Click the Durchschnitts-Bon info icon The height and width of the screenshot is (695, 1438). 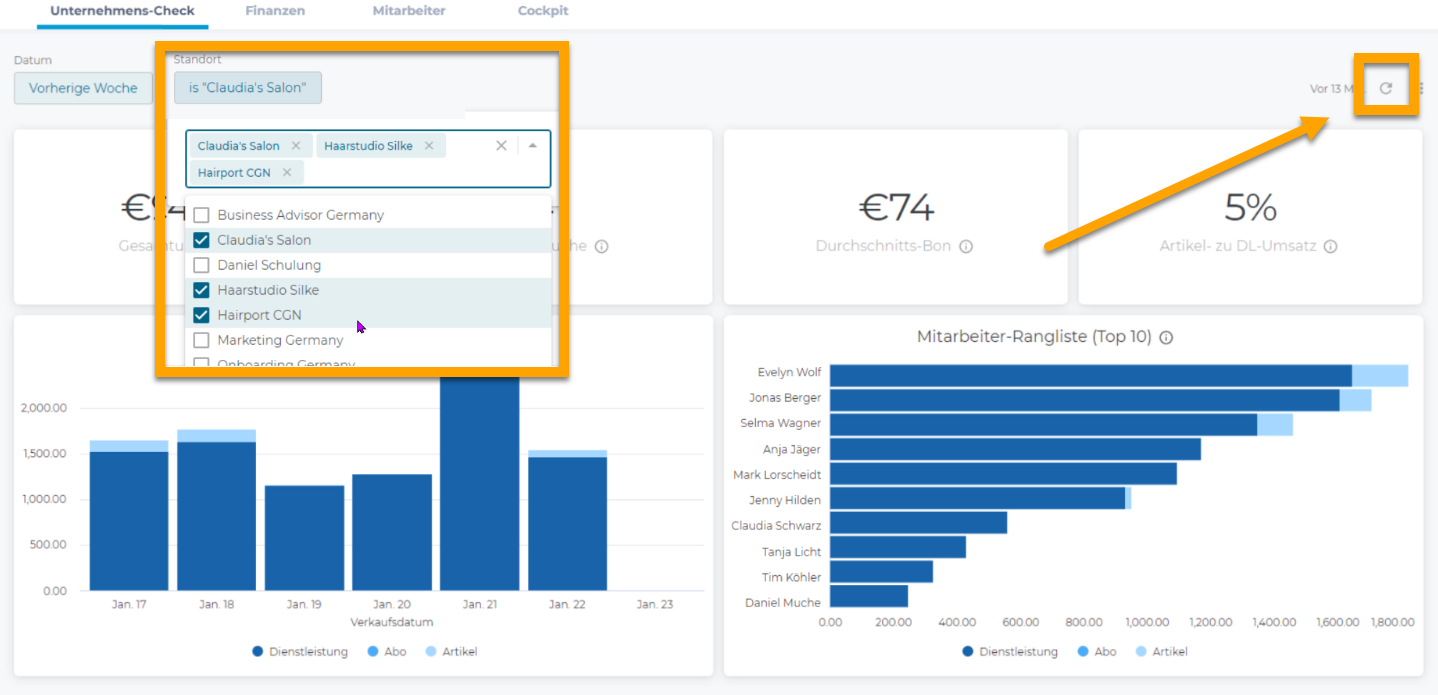pyautogui.click(x=966, y=246)
